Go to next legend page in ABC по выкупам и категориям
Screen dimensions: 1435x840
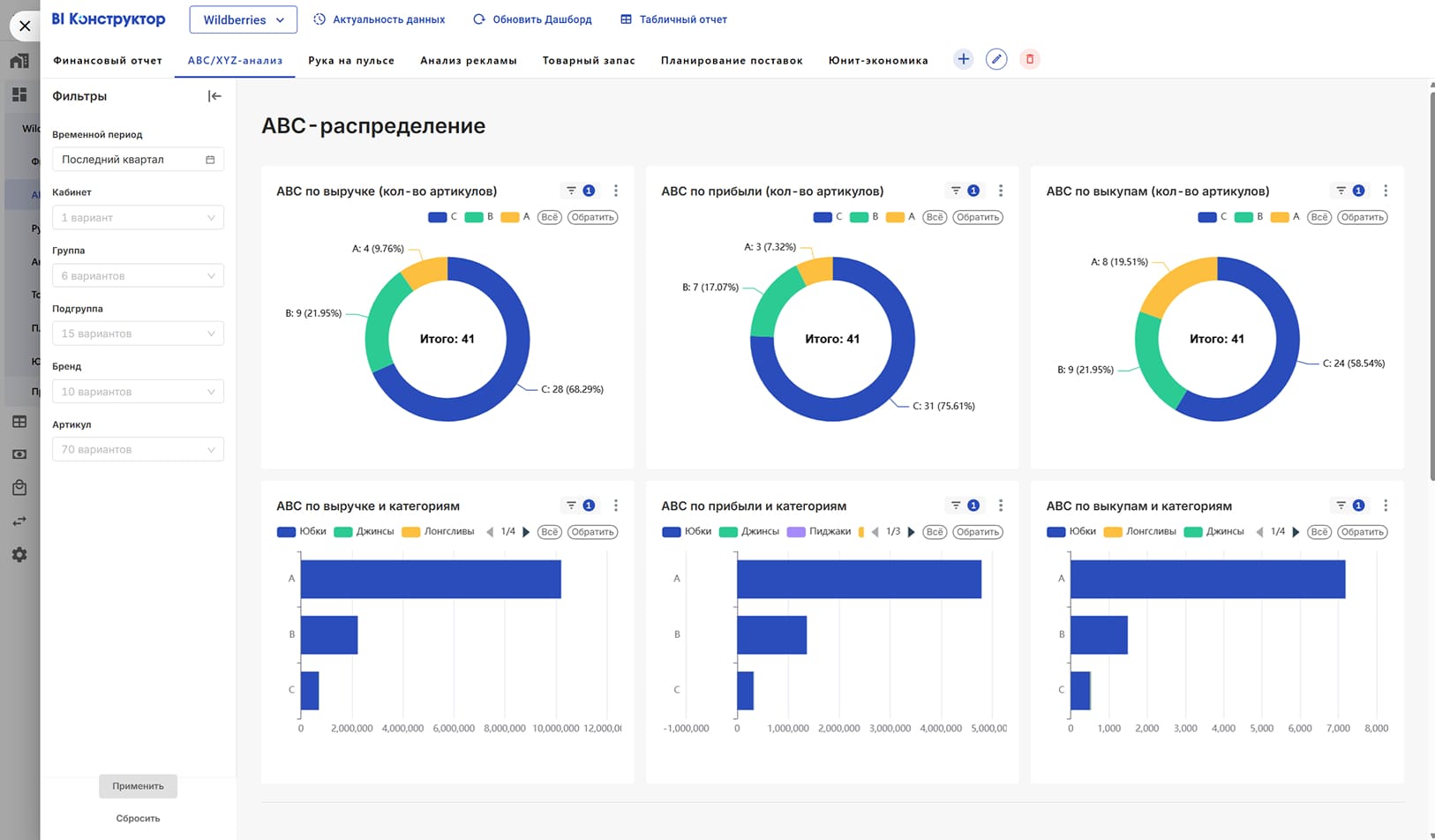click(1296, 532)
